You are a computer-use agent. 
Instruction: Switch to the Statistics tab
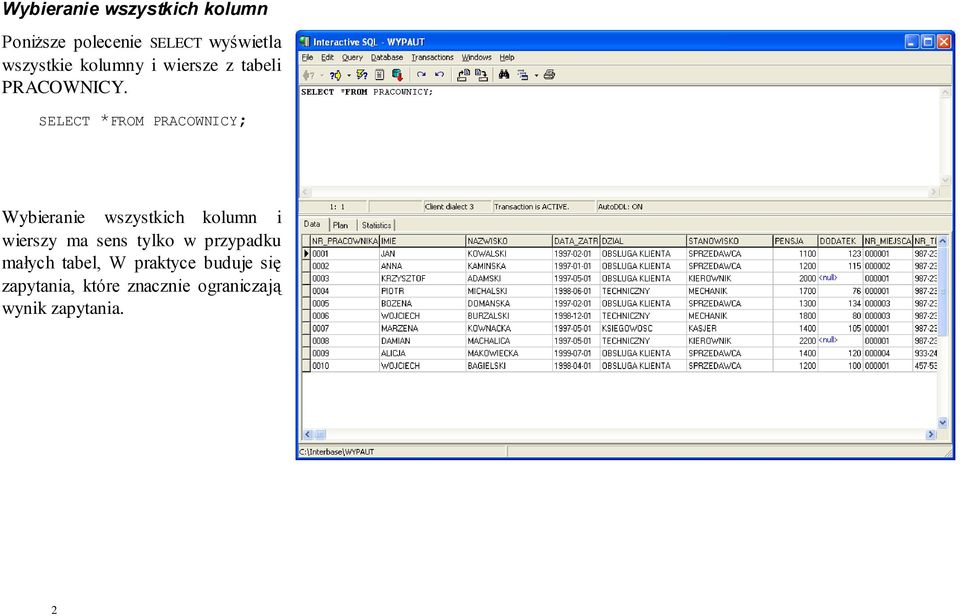click(376, 225)
